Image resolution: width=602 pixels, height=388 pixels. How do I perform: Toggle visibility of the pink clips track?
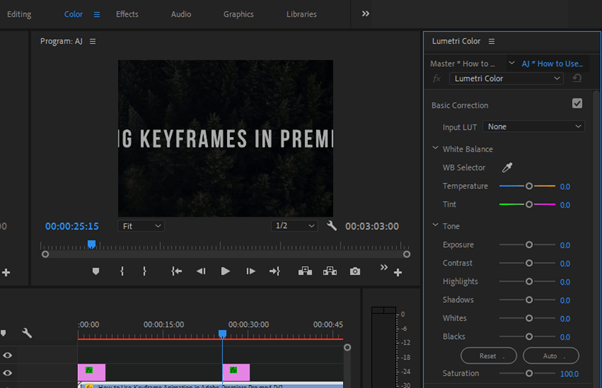(x=7, y=373)
